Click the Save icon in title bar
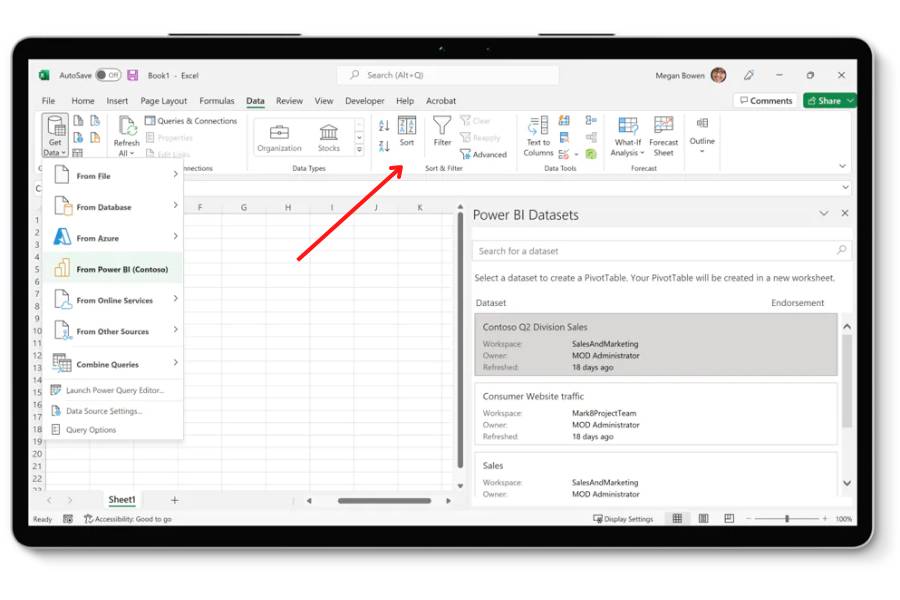900x600 pixels. tap(133, 75)
